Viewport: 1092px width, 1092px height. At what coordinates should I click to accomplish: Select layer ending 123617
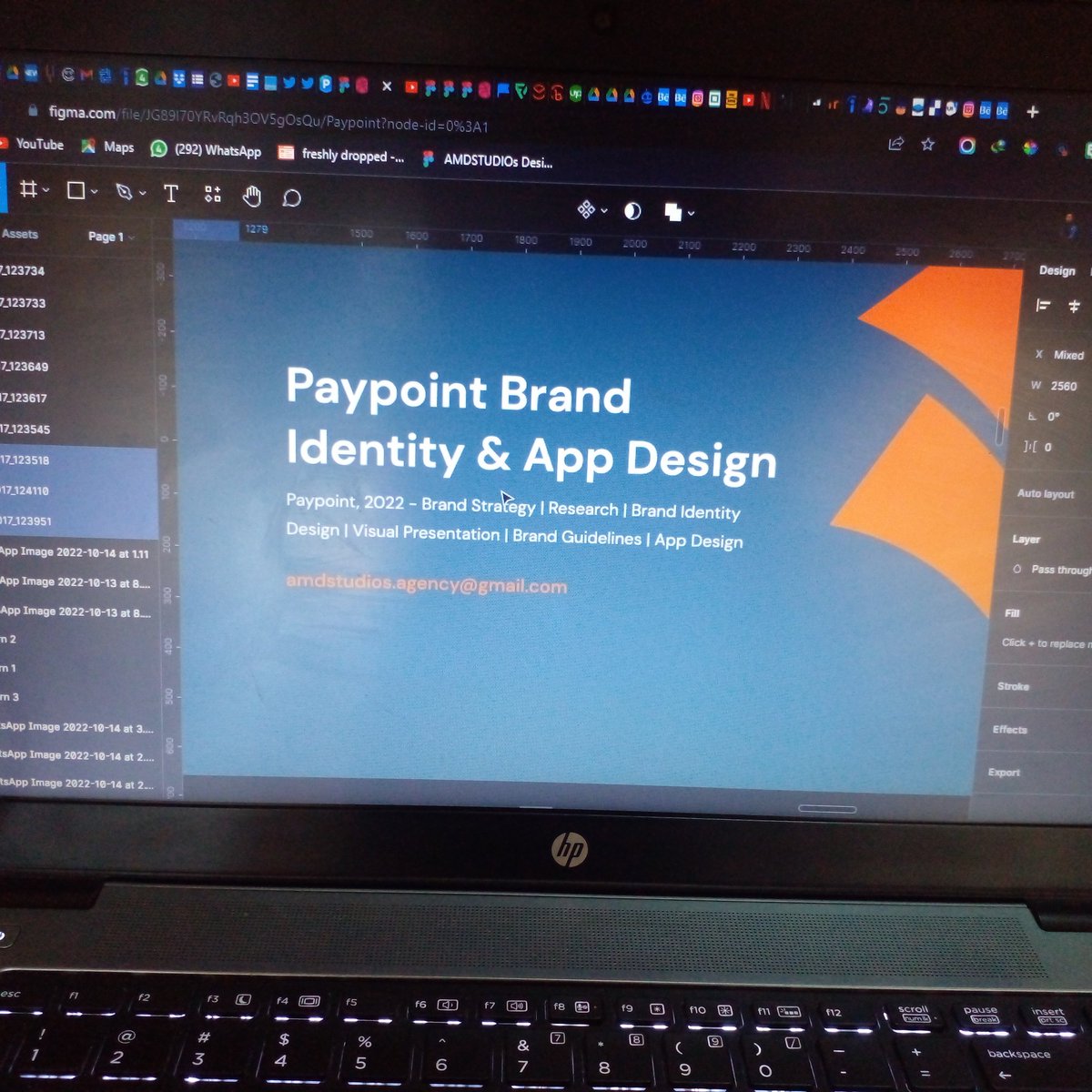(77, 398)
